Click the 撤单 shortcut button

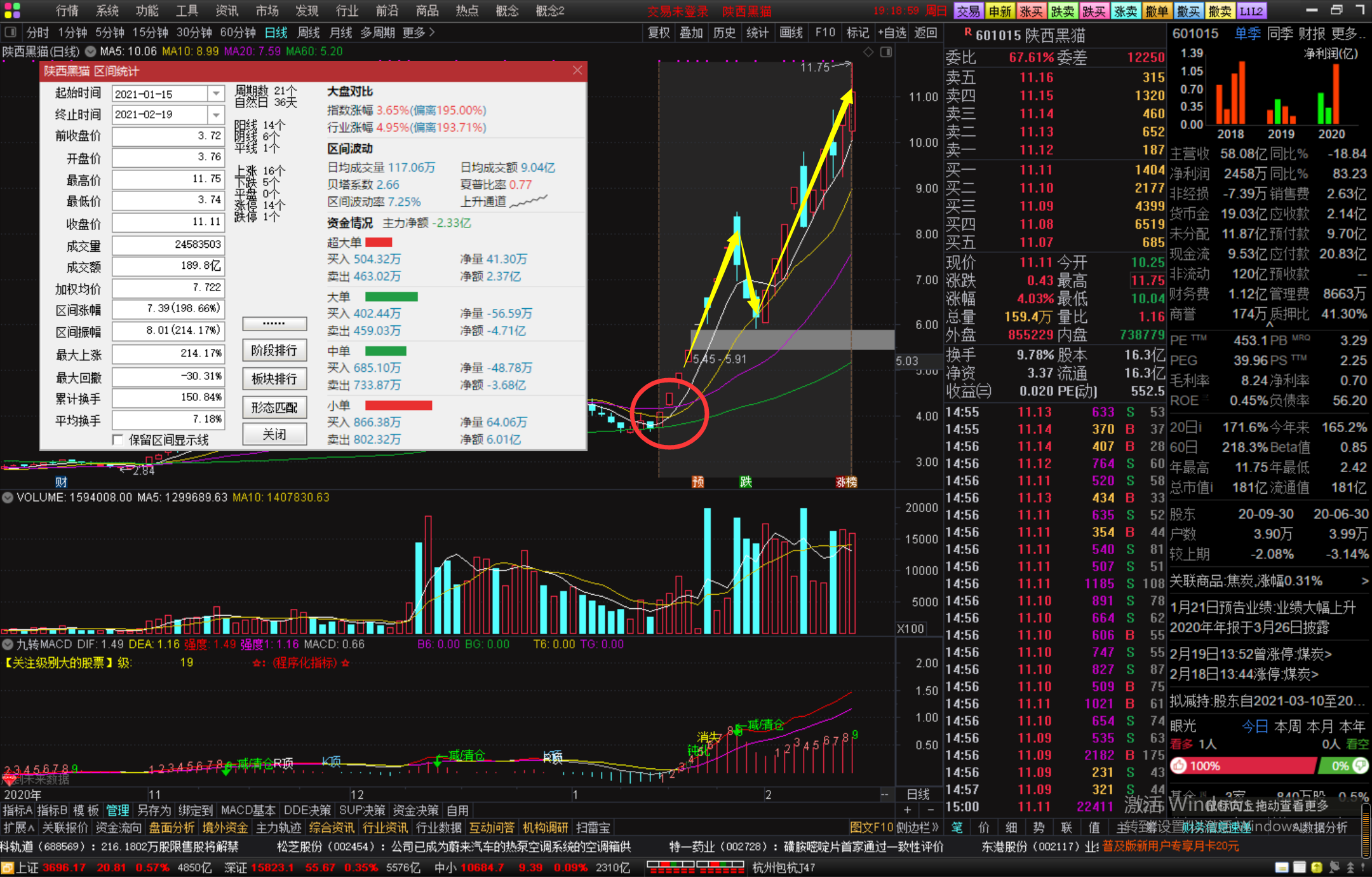click(1157, 11)
